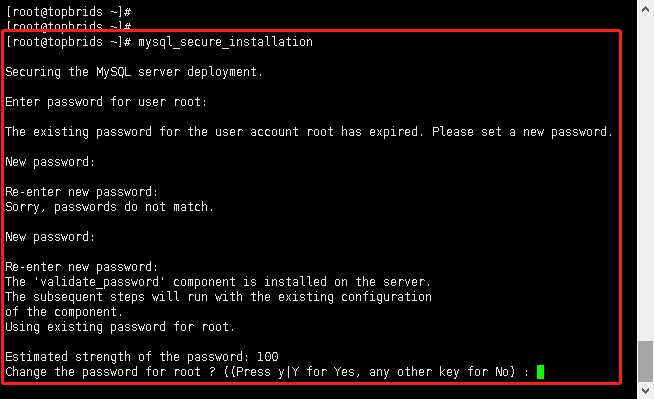Click the 'validate_password' component message line
This screenshot has width=654, height=399.
(218, 282)
